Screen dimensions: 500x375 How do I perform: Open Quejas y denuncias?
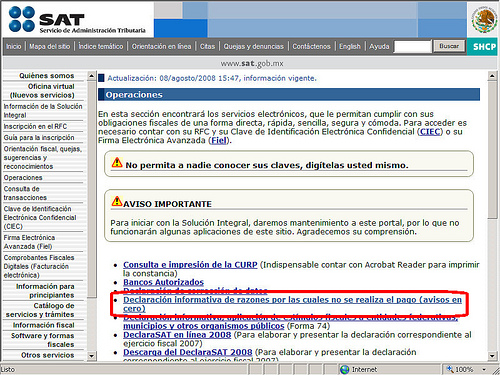[254, 46]
